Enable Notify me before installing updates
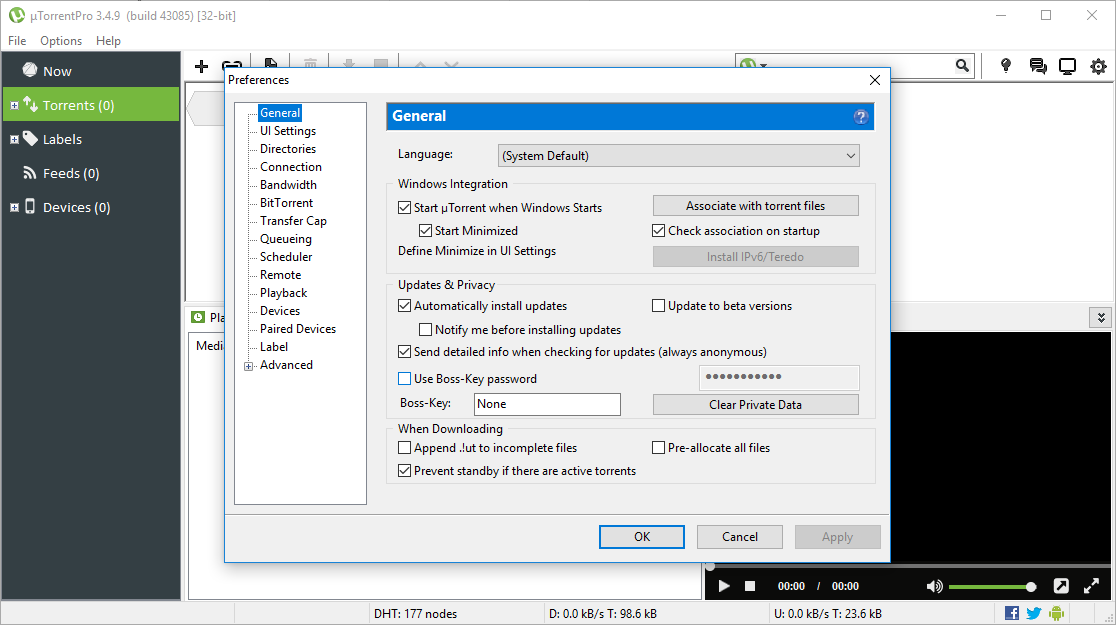The height and width of the screenshot is (625, 1116). pyautogui.click(x=426, y=330)
